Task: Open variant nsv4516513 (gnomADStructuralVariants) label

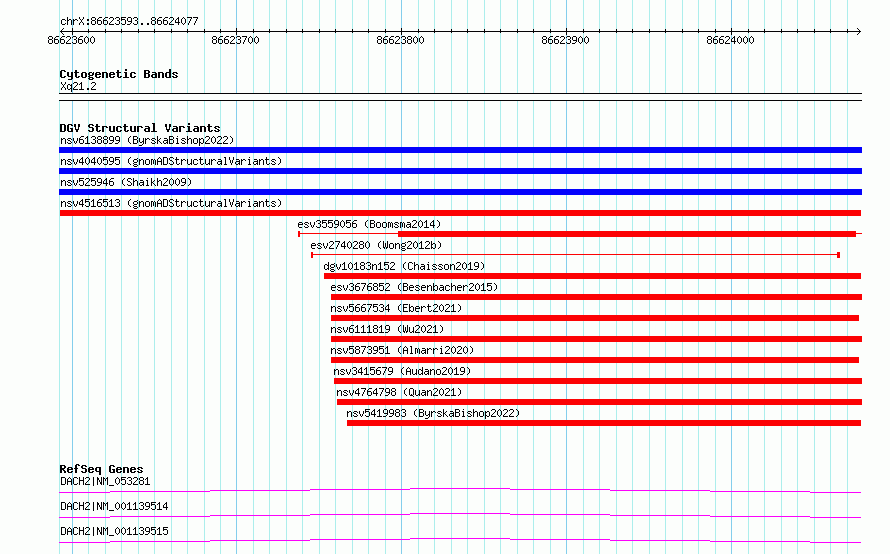Action: point(171,203)
